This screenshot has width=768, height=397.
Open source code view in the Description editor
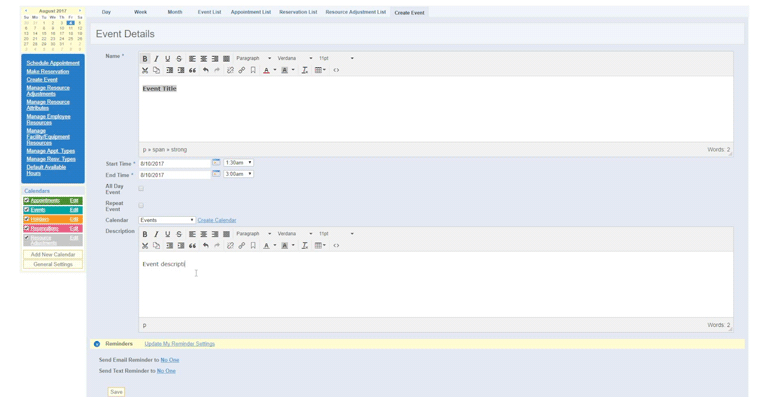click(336, 246)
